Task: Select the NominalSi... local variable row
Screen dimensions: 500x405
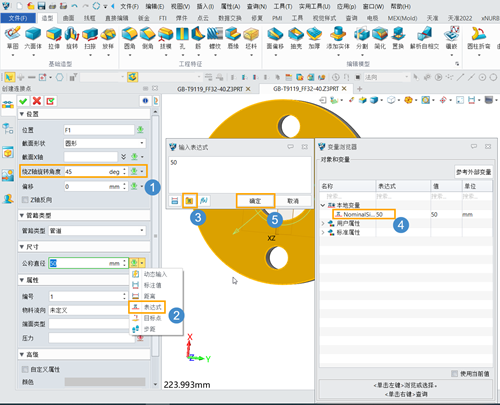Action: coord(364,214)
